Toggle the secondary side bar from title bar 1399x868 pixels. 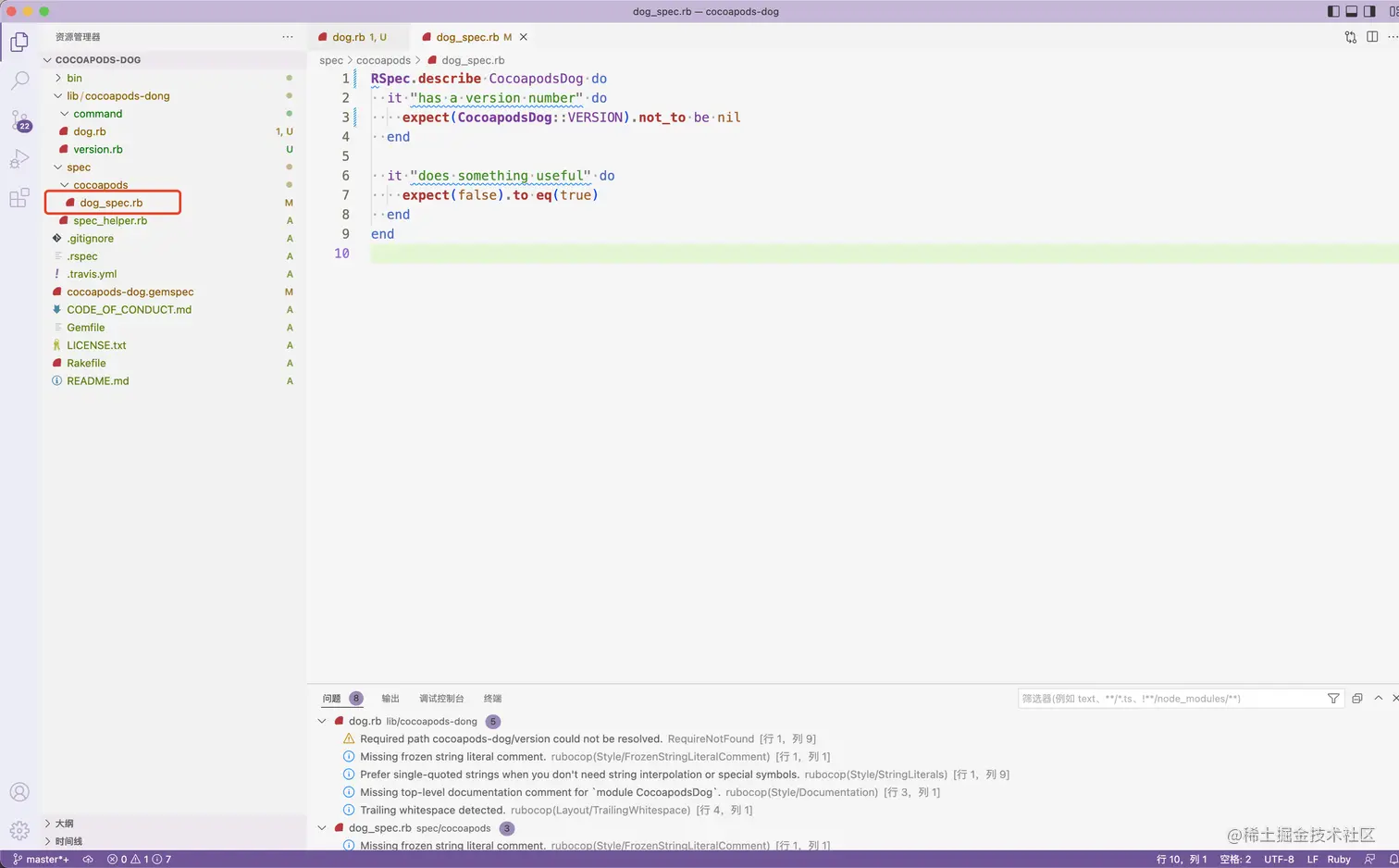click(1369, 11)
